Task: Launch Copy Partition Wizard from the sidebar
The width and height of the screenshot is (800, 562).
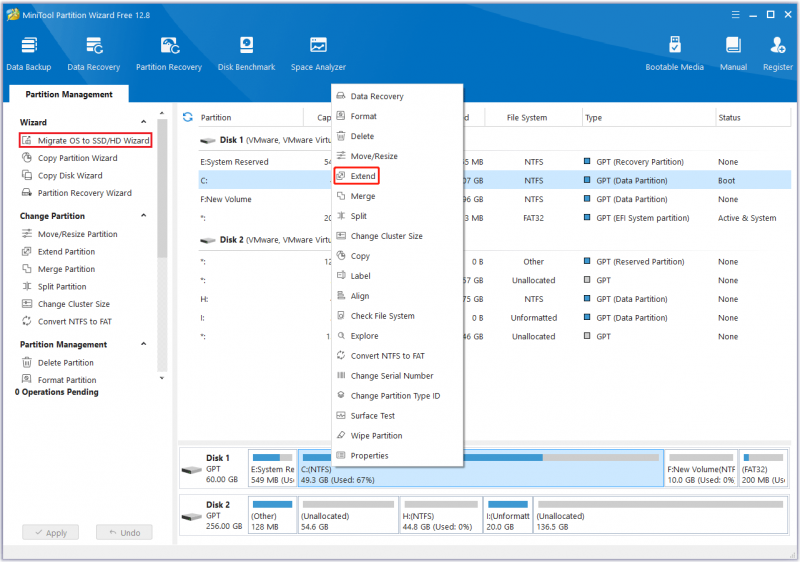Action: (x=69, y=158)
